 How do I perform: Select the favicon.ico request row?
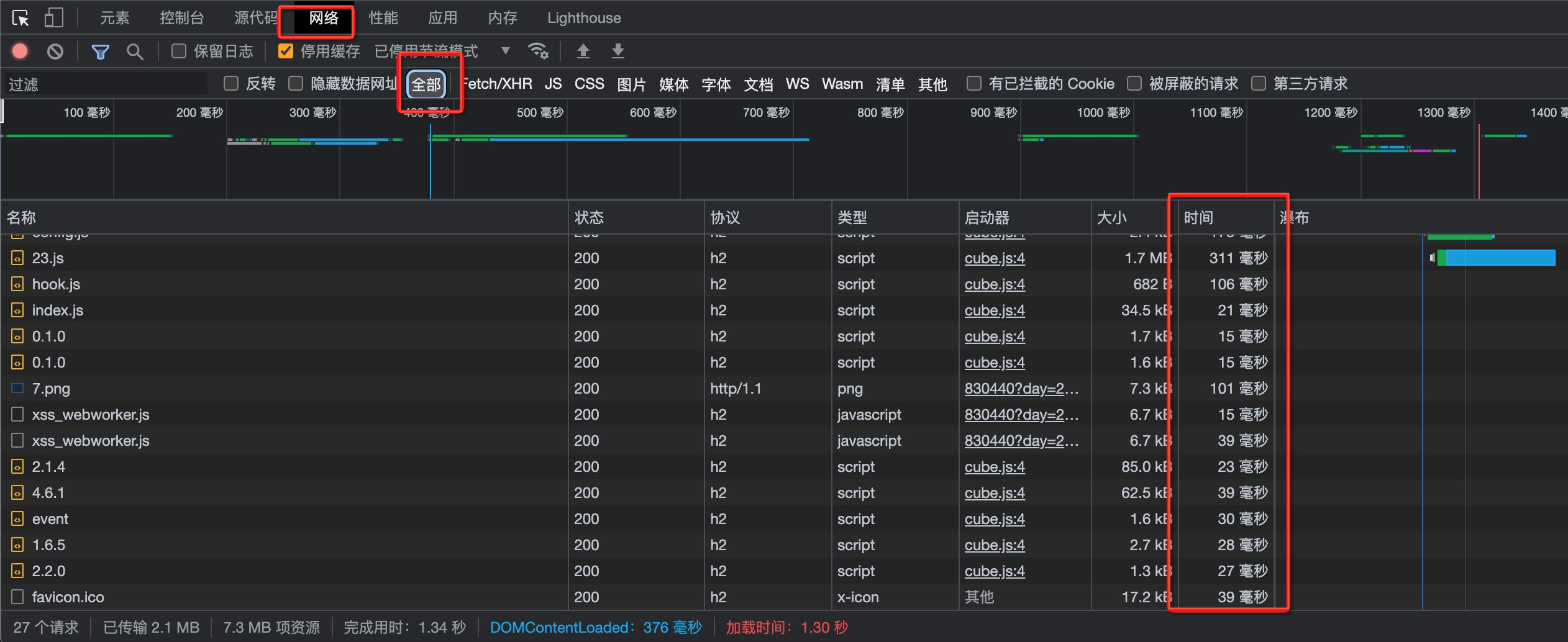point(784,597)
